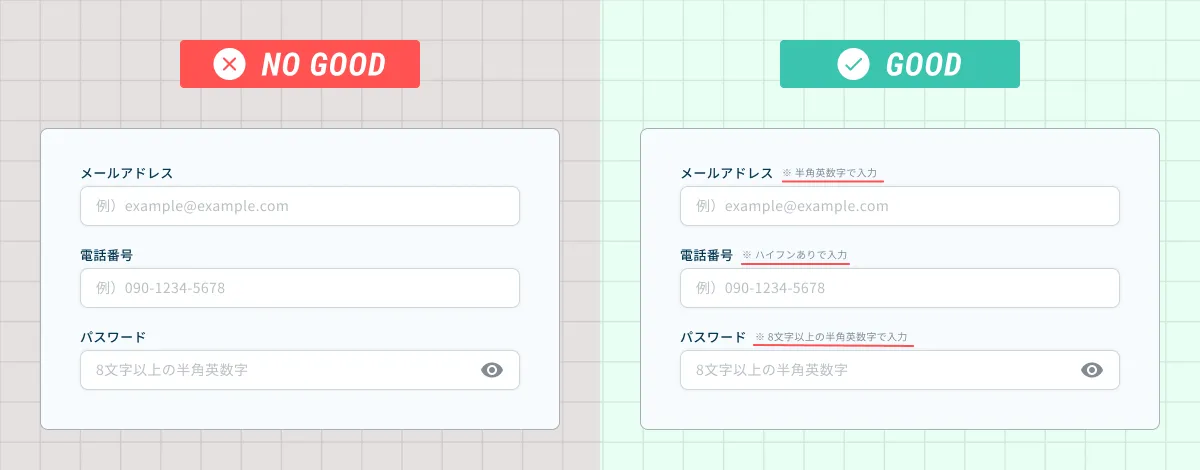Click the left パスワード label
The height and width of the screenshot is (470, 1200).
coord(113,337)
